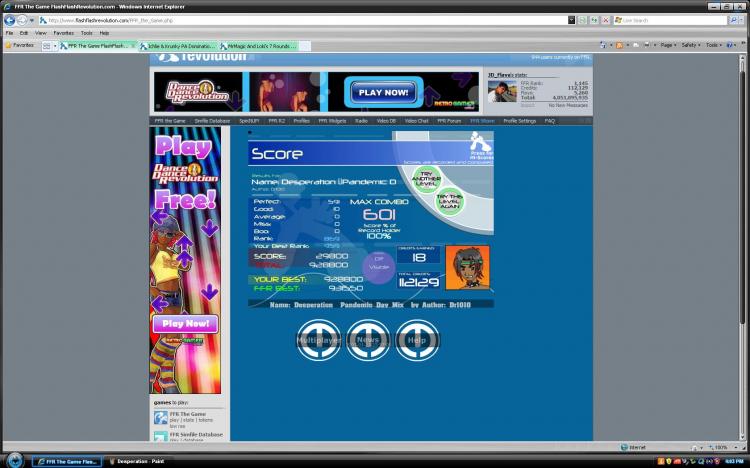Screen dimensions: 750x468
Task: Click the Try Another Level button
Action: (x=426, y=179)
